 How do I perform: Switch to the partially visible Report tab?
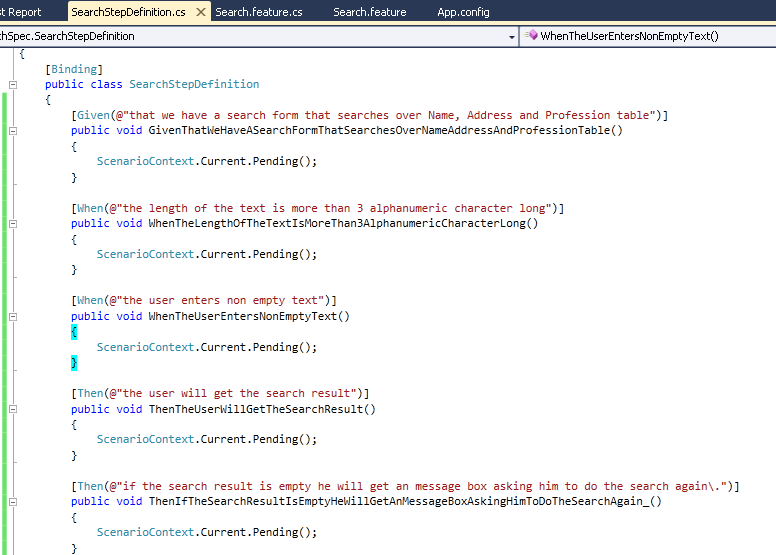click(x=21, y=12)
